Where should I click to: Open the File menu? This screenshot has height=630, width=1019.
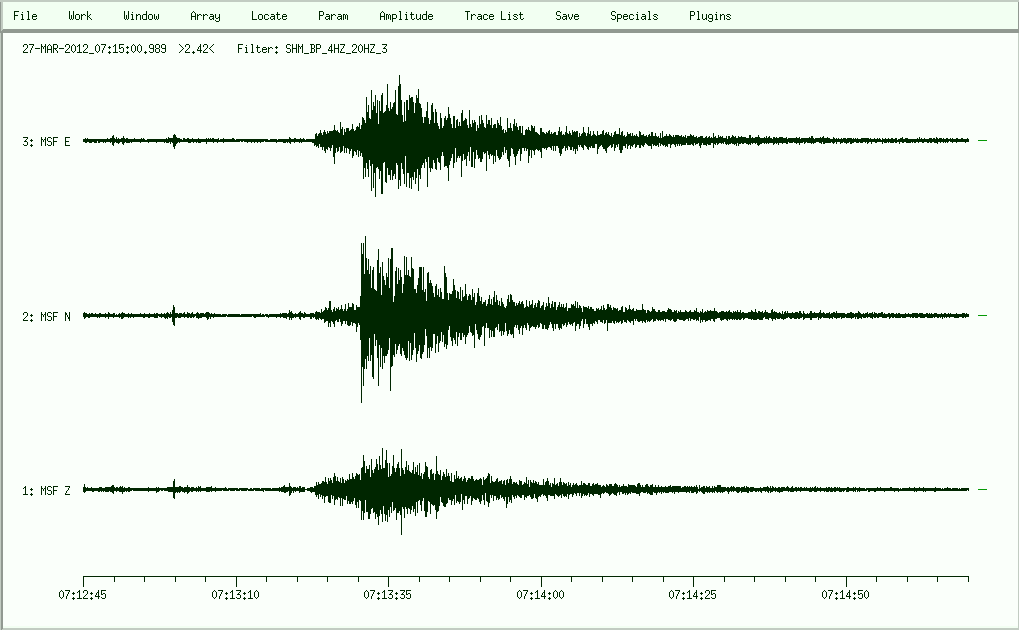coord(25,16)
